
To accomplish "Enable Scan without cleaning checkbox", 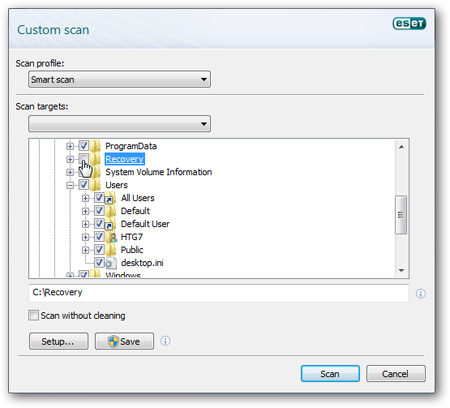I will 33,315.
